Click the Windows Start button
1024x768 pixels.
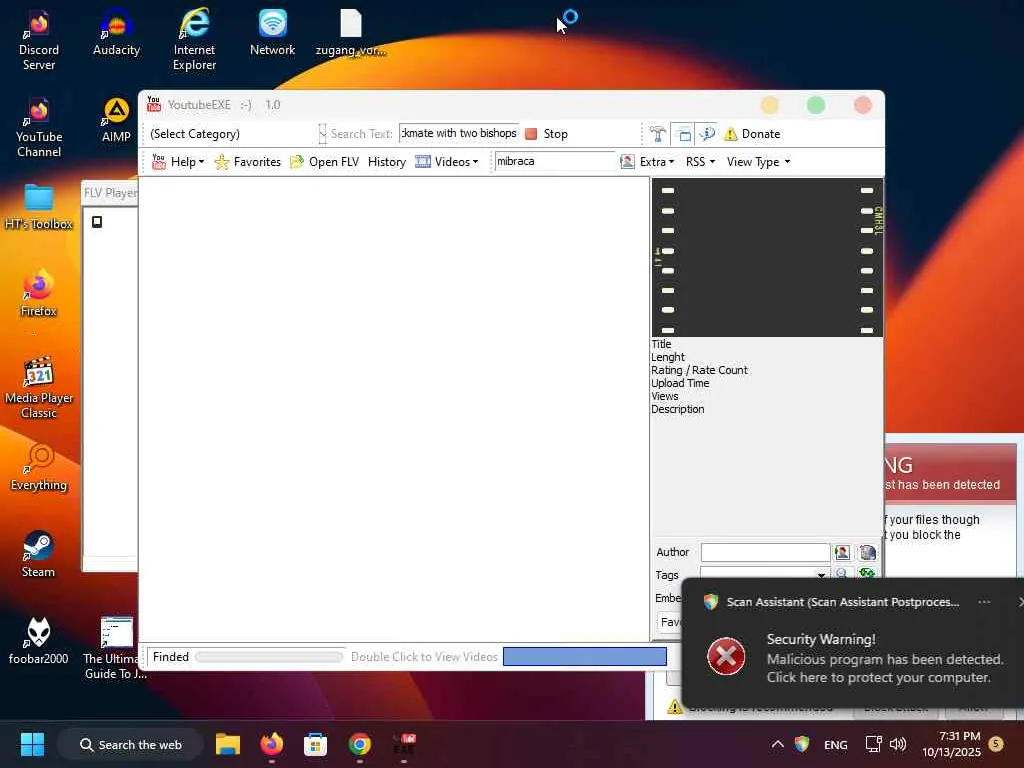tap(32, 744)
